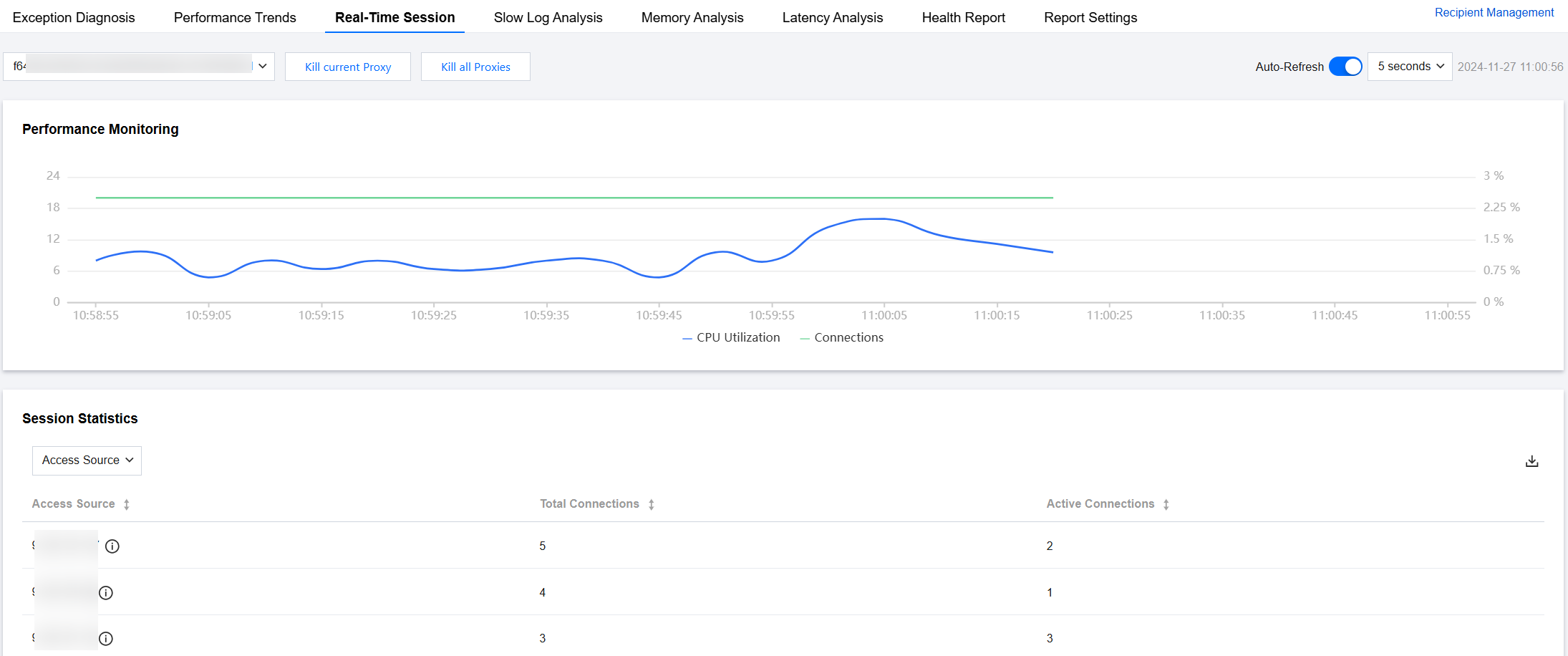The width and height of the screenshot is (1568, 656).
Task: Open the Performance Trends tab
Action: point(235,17)
